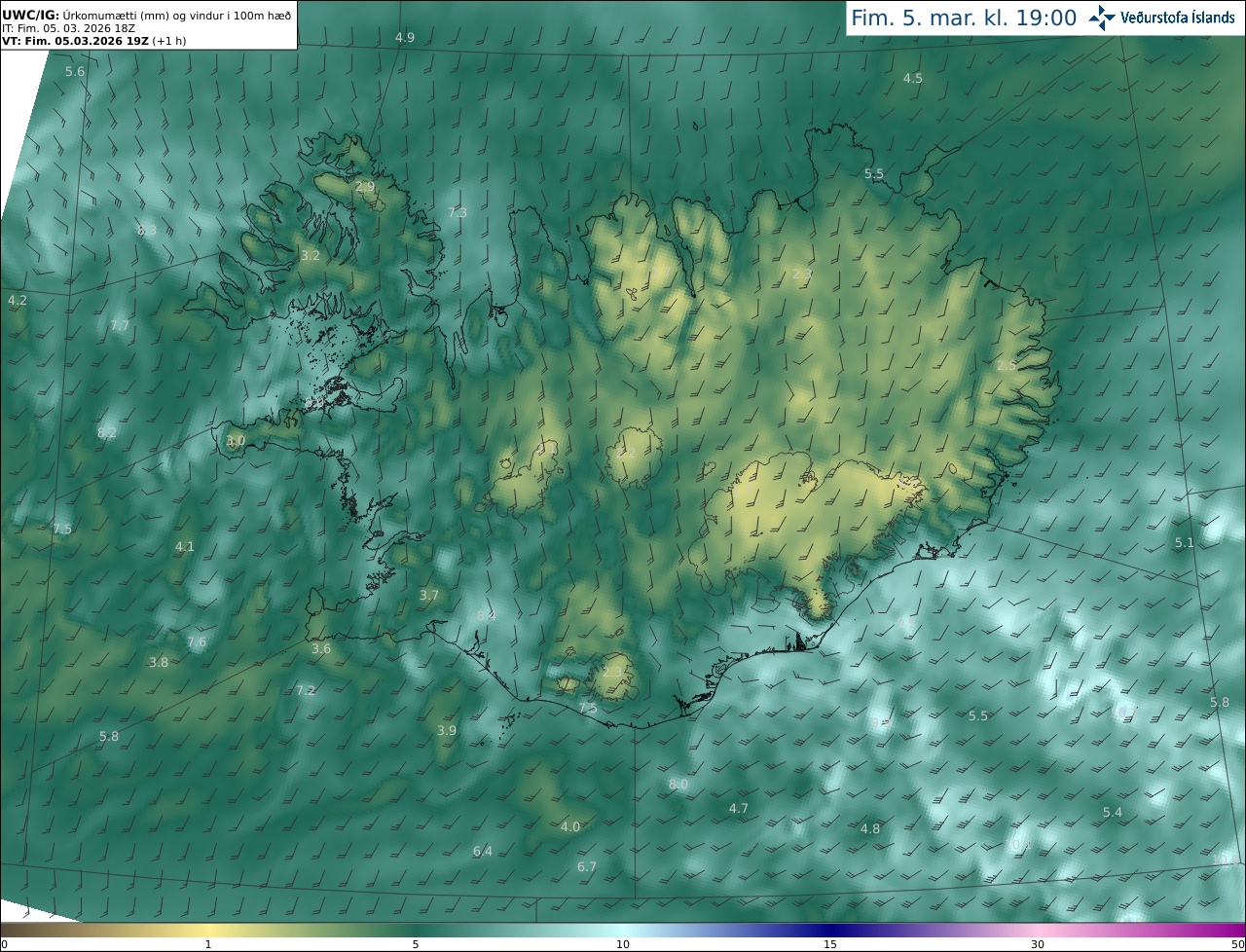Click the 3.0 value on Snæfellsnes peninsula

point(236,441)
